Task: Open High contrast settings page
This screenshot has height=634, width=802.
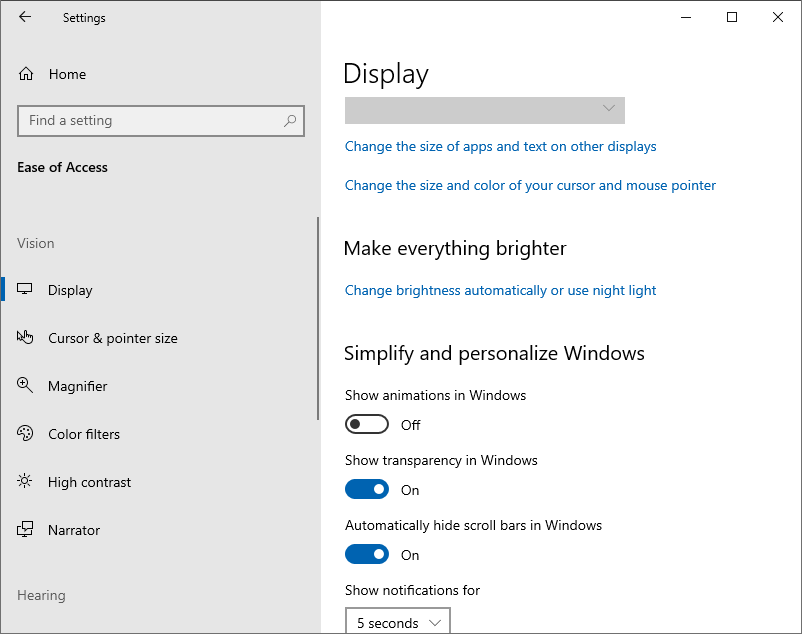Action: coord(90,482)
